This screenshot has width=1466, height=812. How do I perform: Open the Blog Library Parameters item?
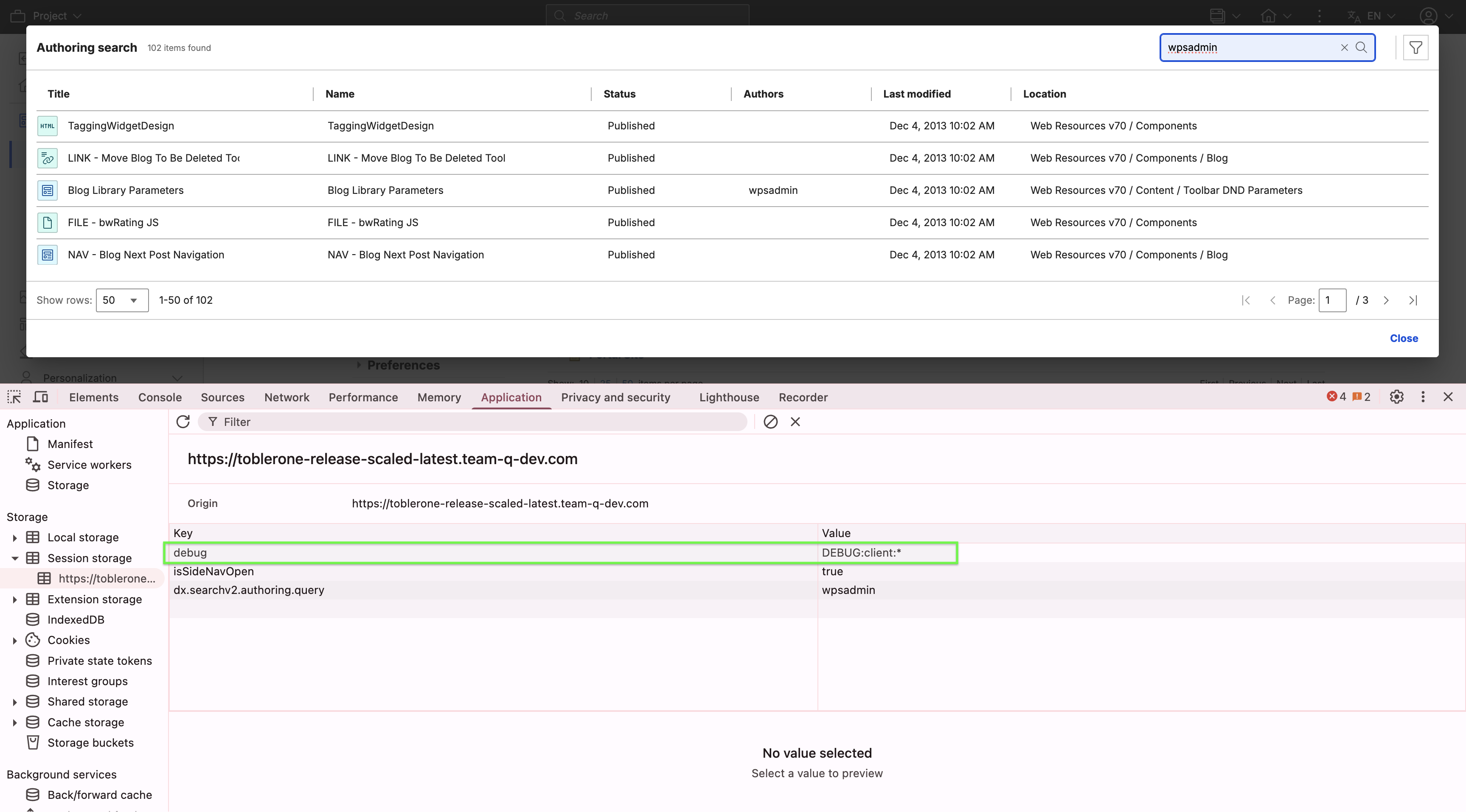(126, 190)
